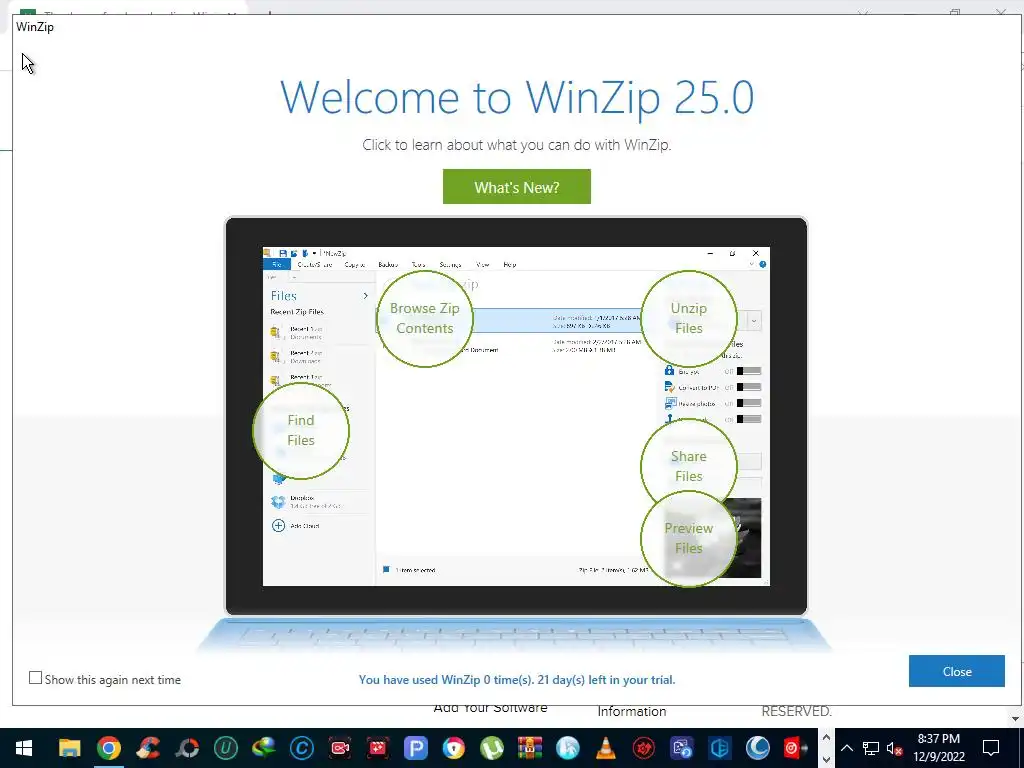Close the WinZip welcome dialog
Image resolution: width=1024 pixels, height=768 pixels.
(x=956, y=671)
